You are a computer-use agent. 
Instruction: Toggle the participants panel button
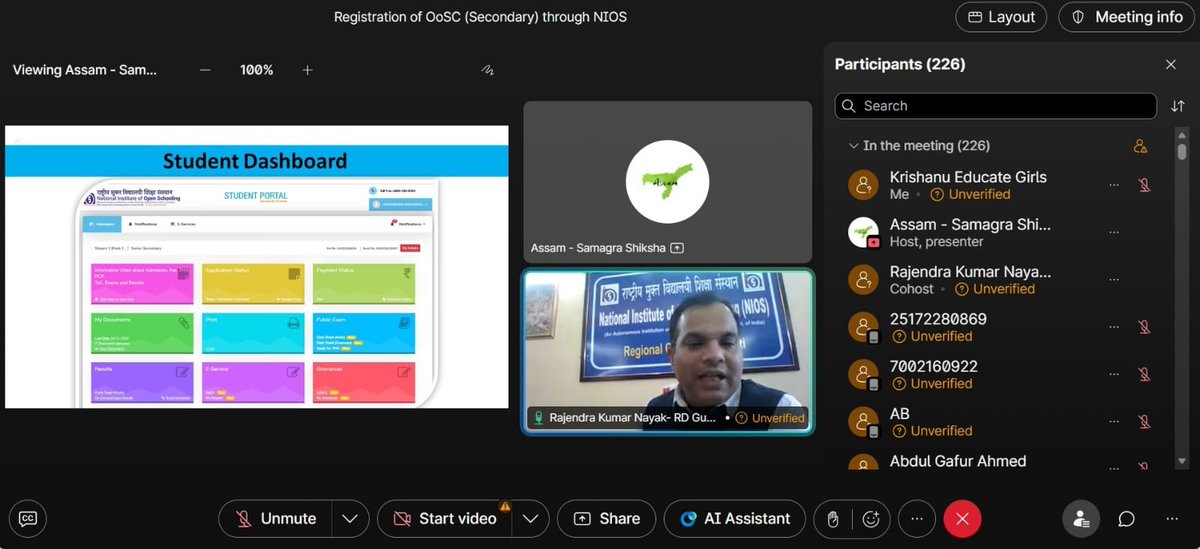pyautogui.click(x=1081, y=518)
